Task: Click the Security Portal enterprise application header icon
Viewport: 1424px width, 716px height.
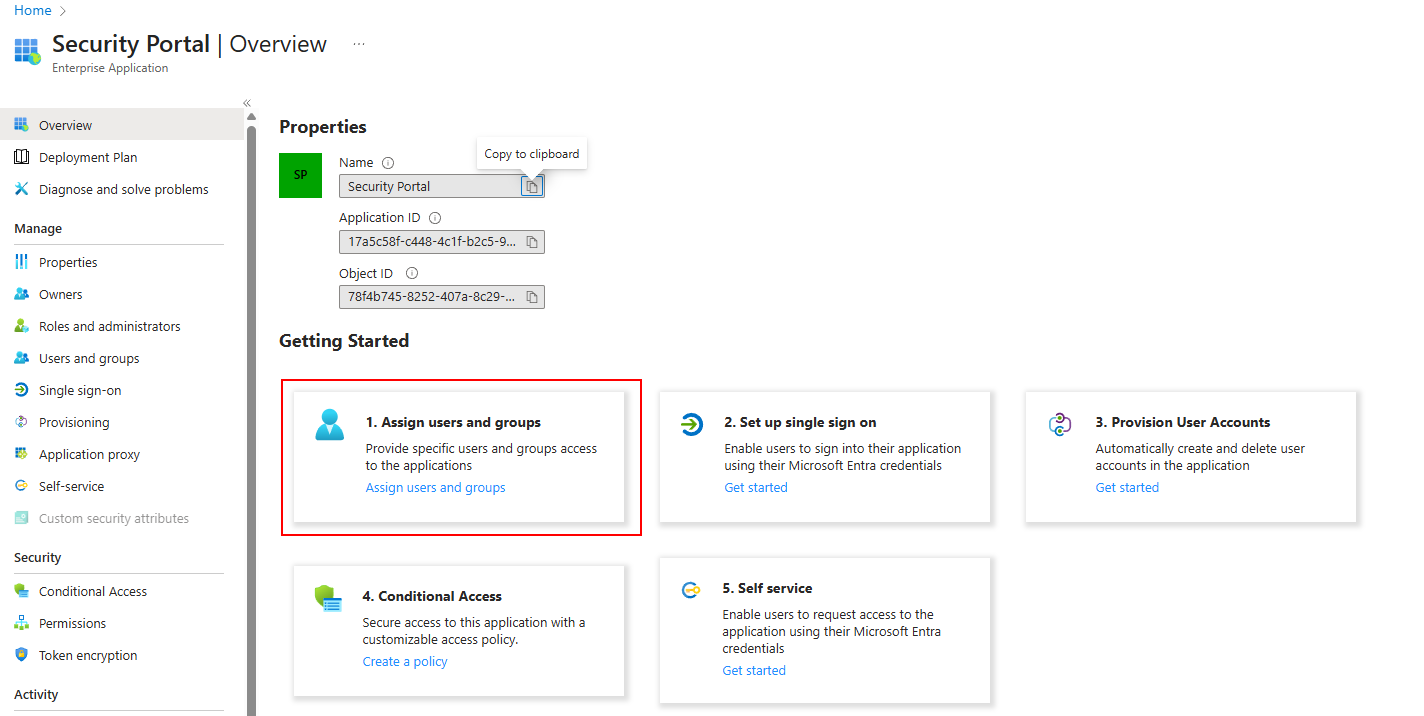Action: point(27,52)
